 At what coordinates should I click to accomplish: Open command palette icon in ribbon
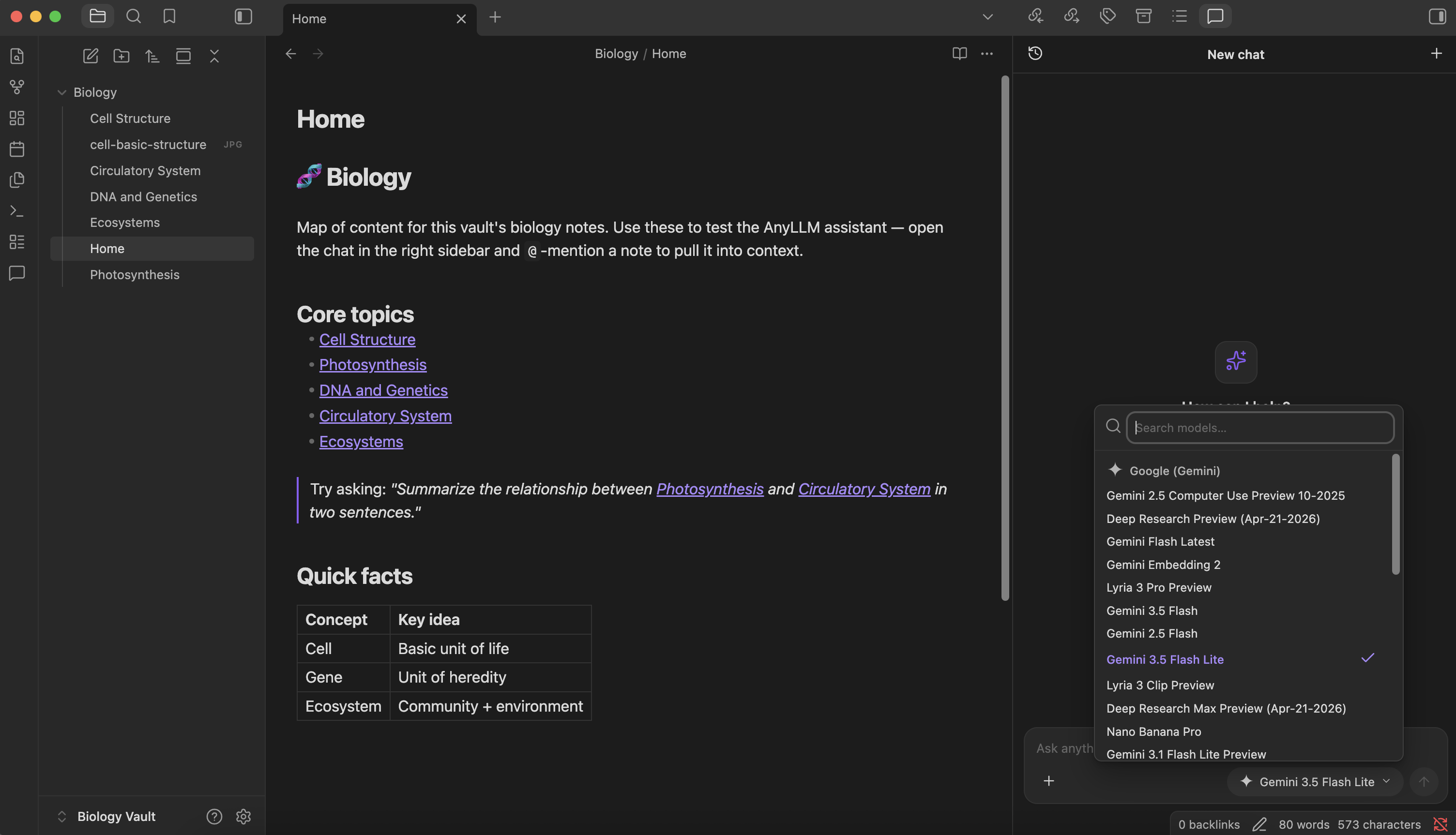(17, 211)
